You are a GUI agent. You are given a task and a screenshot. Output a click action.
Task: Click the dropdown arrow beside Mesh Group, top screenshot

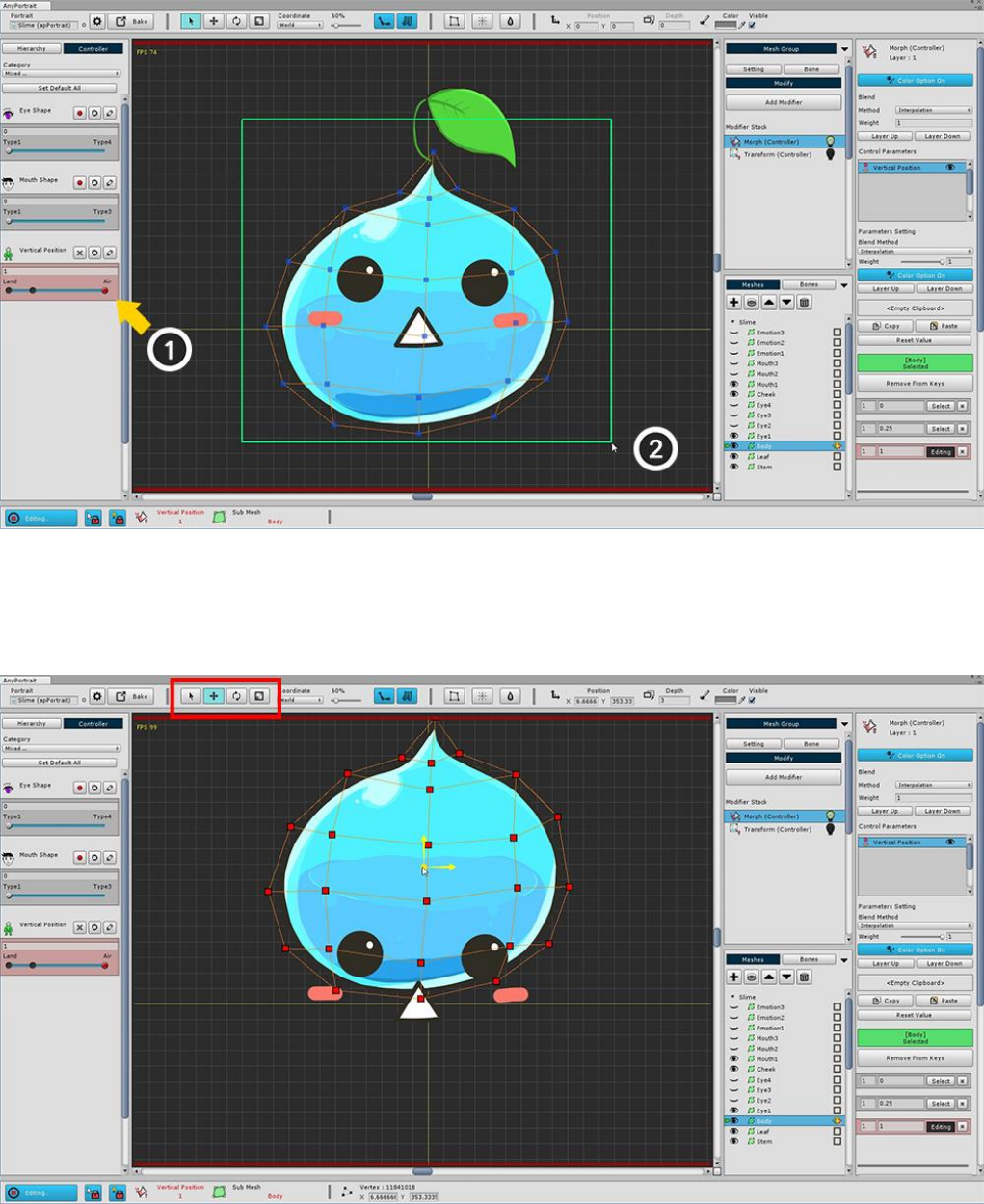pyautogui.click(x=845, y=49)
